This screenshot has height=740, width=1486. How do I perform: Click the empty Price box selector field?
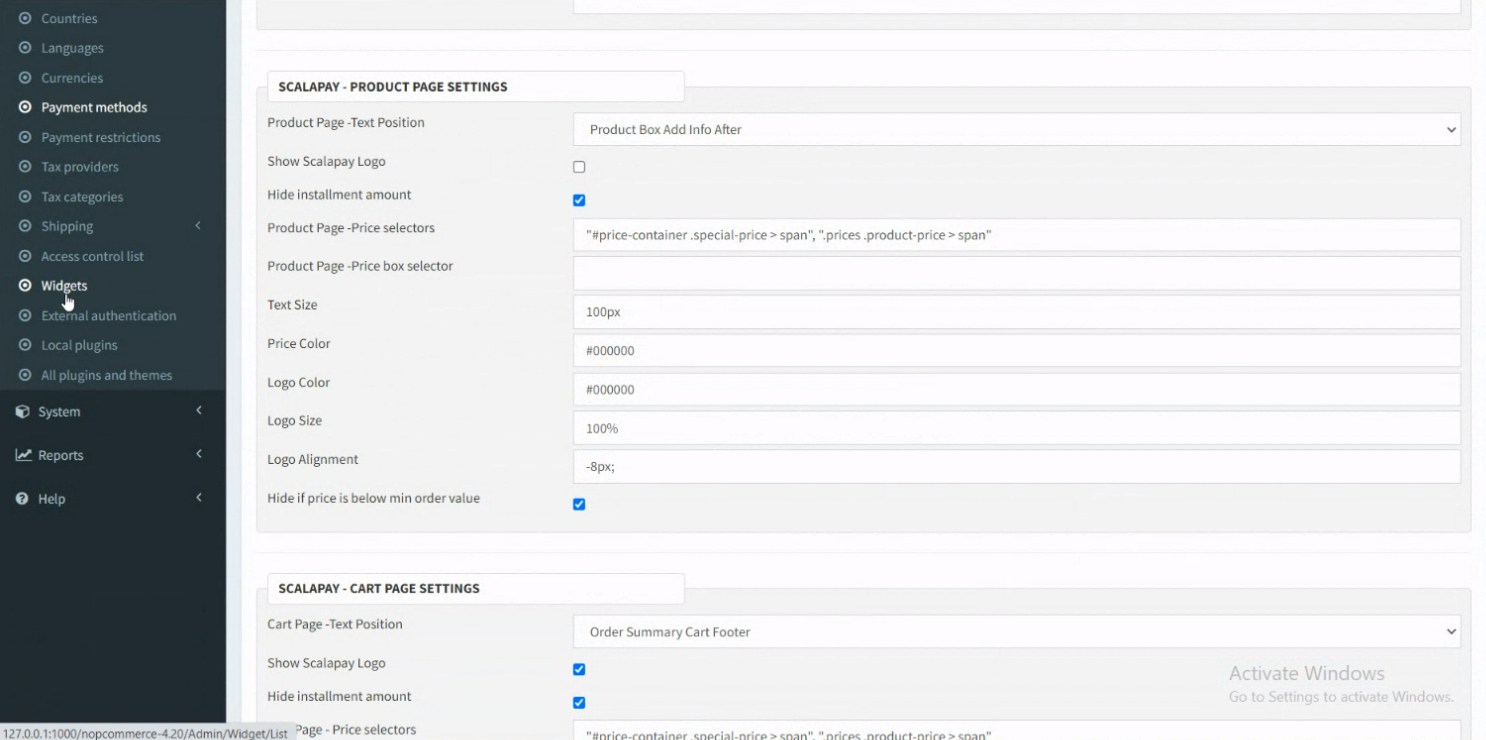(x=1016, y=273)
